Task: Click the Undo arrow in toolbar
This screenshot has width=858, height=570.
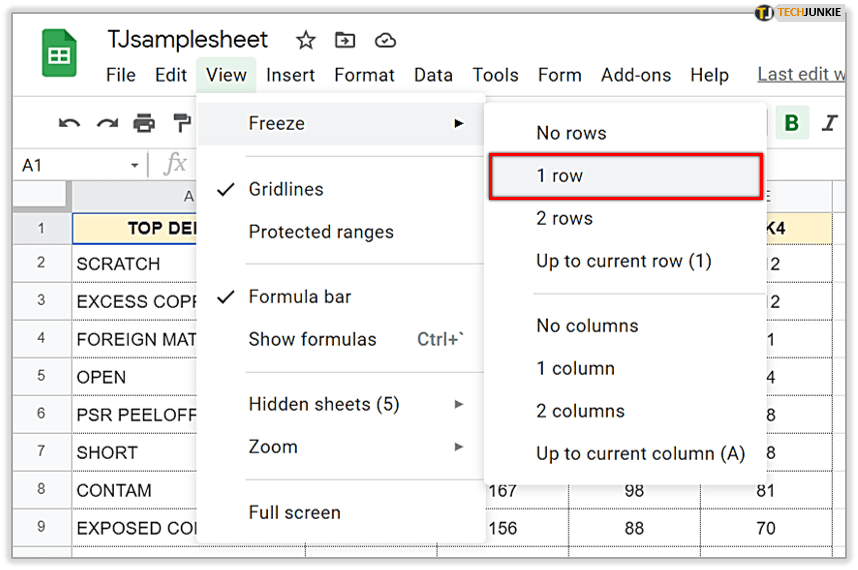Action: (x=69, y=123)
